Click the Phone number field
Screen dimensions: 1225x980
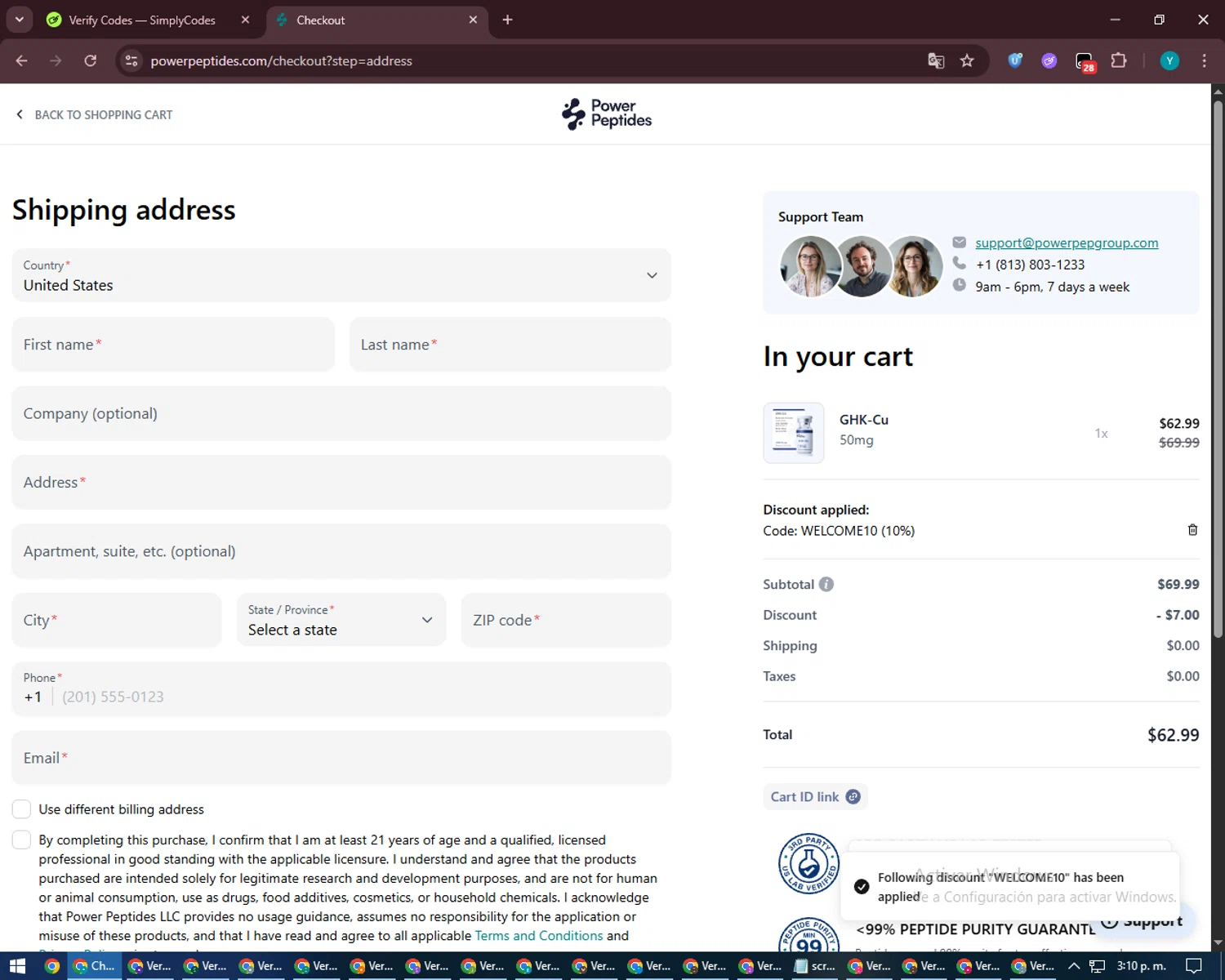click(341, 689)
